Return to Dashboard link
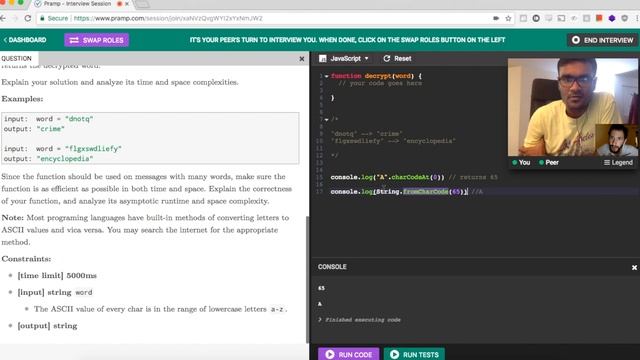640x360 pixels. 24,40
